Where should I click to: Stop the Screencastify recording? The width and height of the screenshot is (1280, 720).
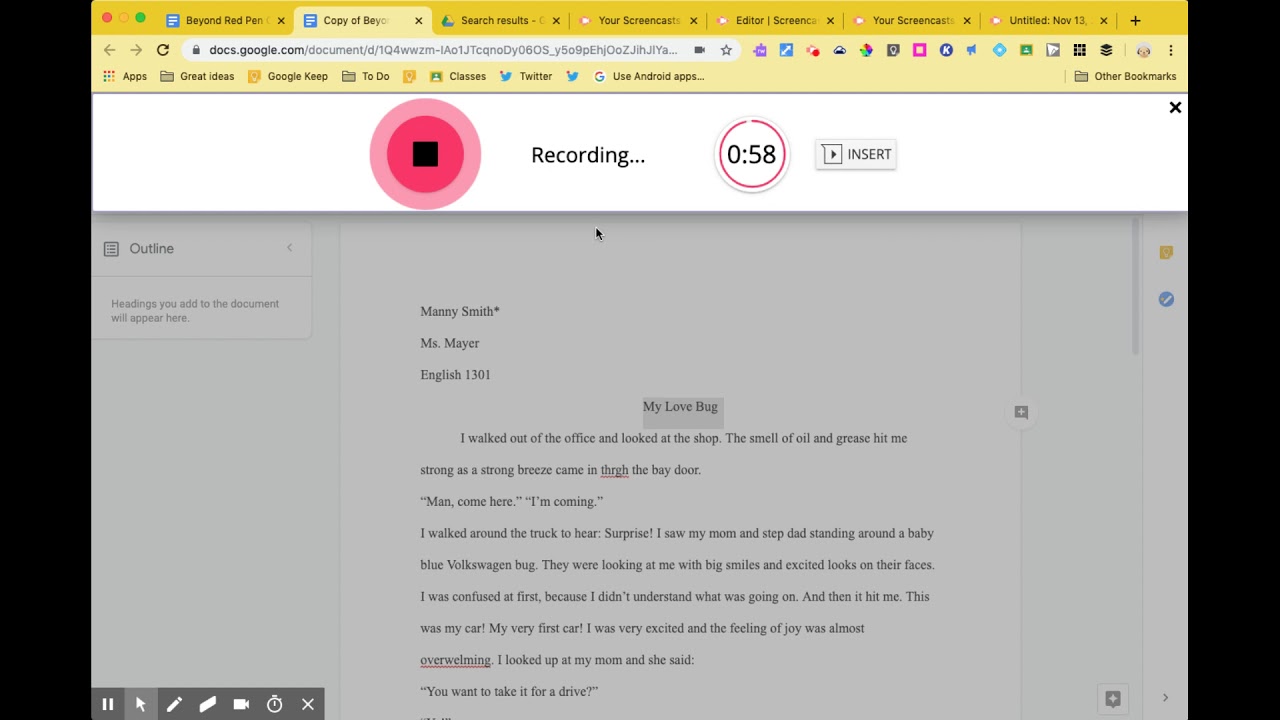[x=425, y=154]
